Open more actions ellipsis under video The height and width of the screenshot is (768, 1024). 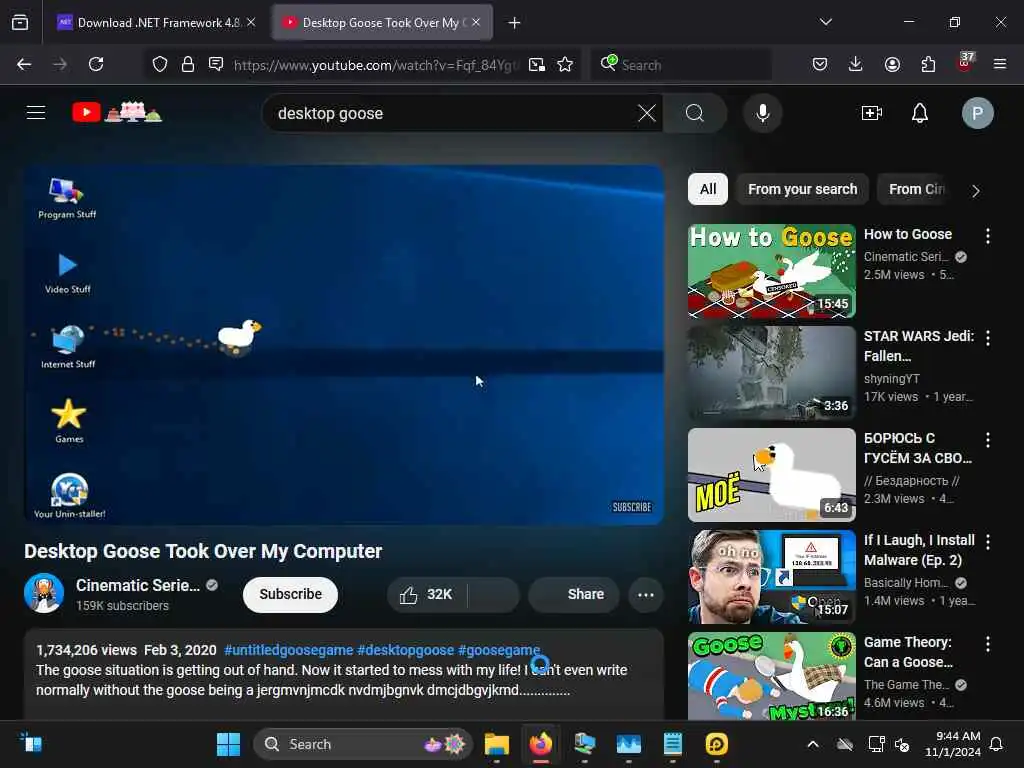645,594
